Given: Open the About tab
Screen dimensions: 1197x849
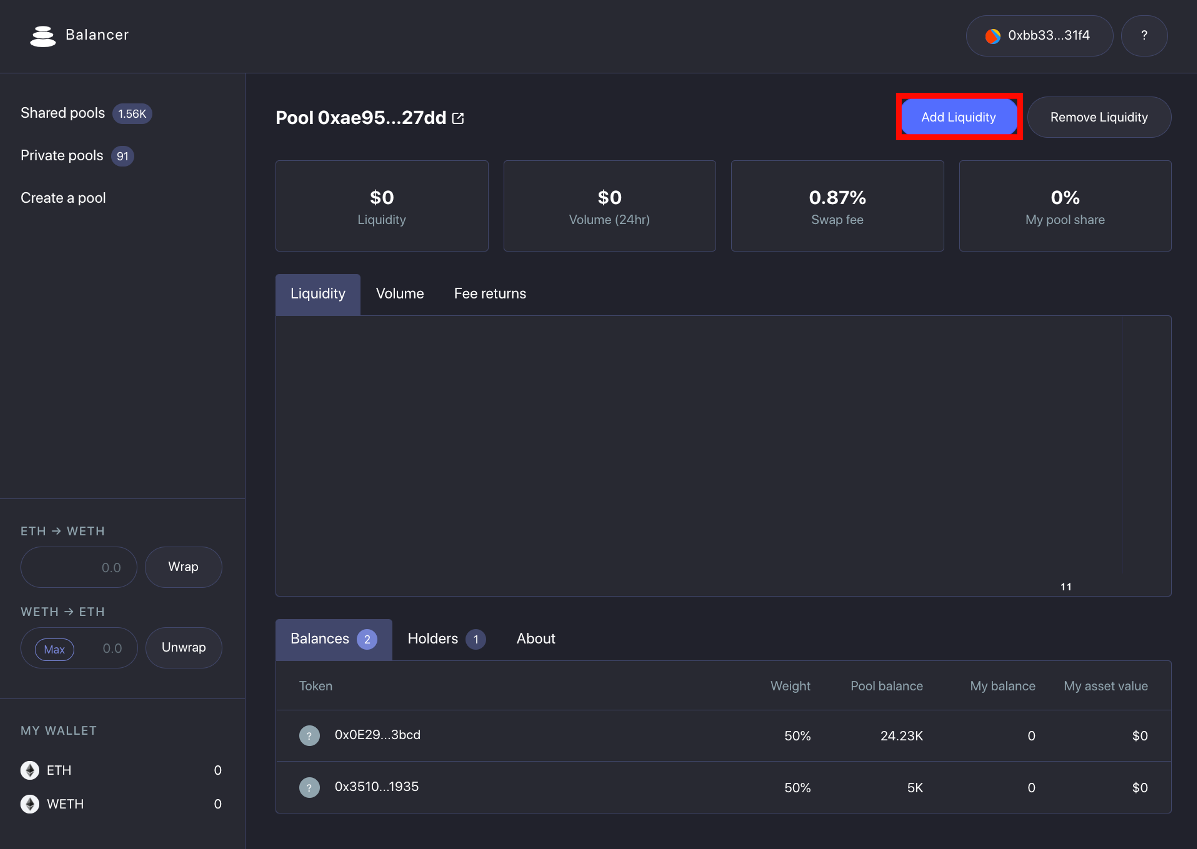Looking at the screenshot, I should (x=535, y=638).
